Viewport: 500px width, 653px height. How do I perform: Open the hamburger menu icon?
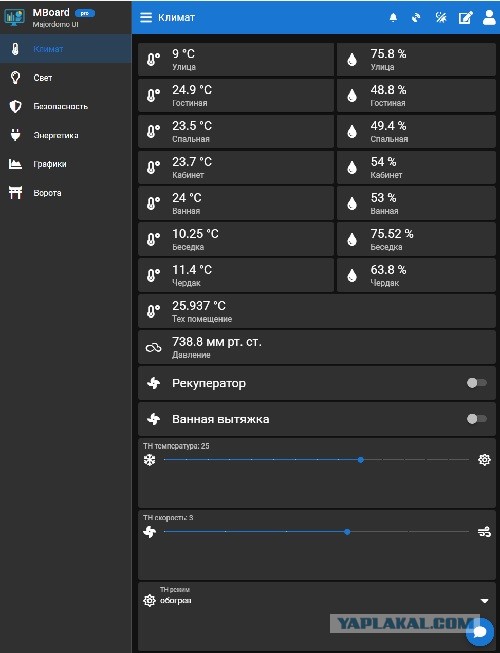click(x=146, y=17)
